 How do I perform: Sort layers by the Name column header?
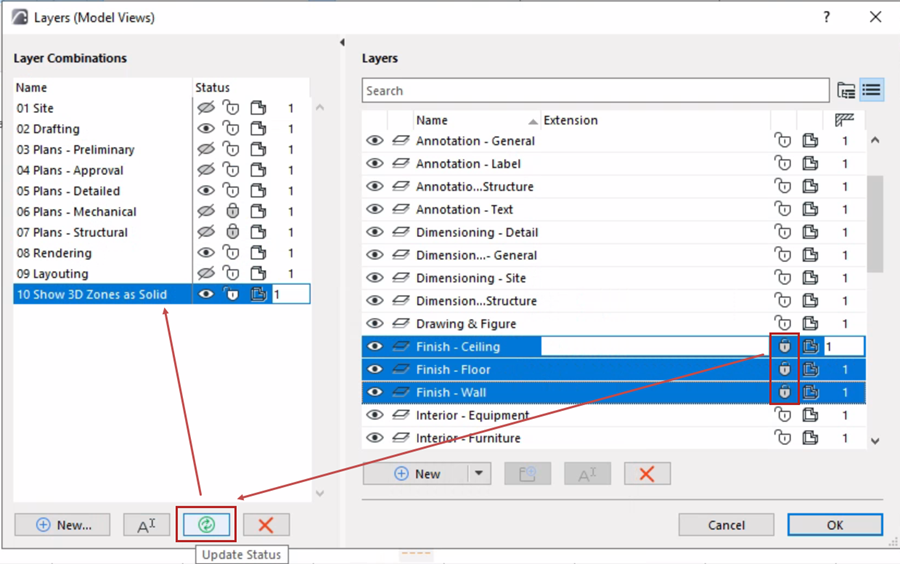[x=476, y=120]
